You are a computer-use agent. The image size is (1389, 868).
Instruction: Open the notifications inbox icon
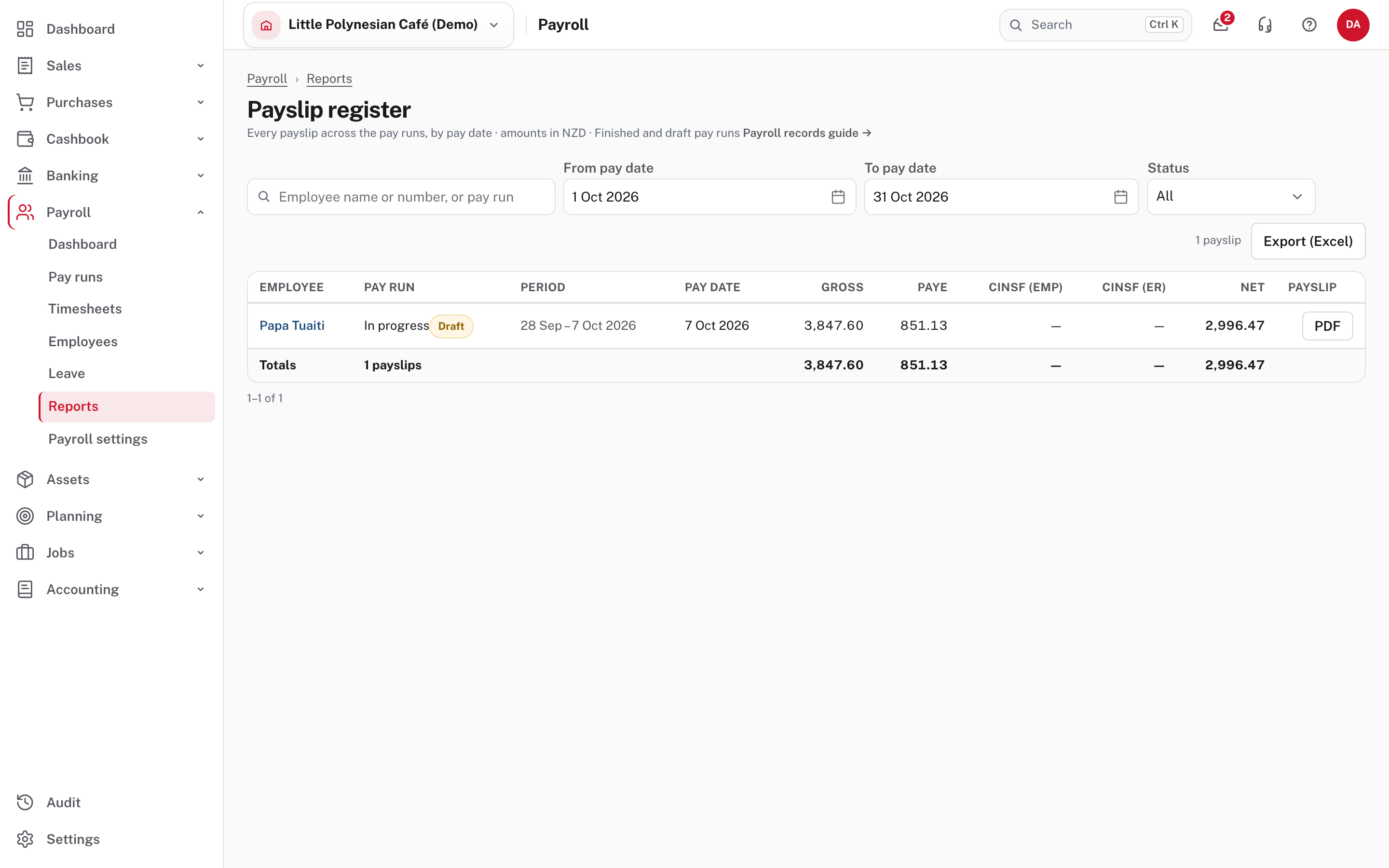(x=1220, y=25)
